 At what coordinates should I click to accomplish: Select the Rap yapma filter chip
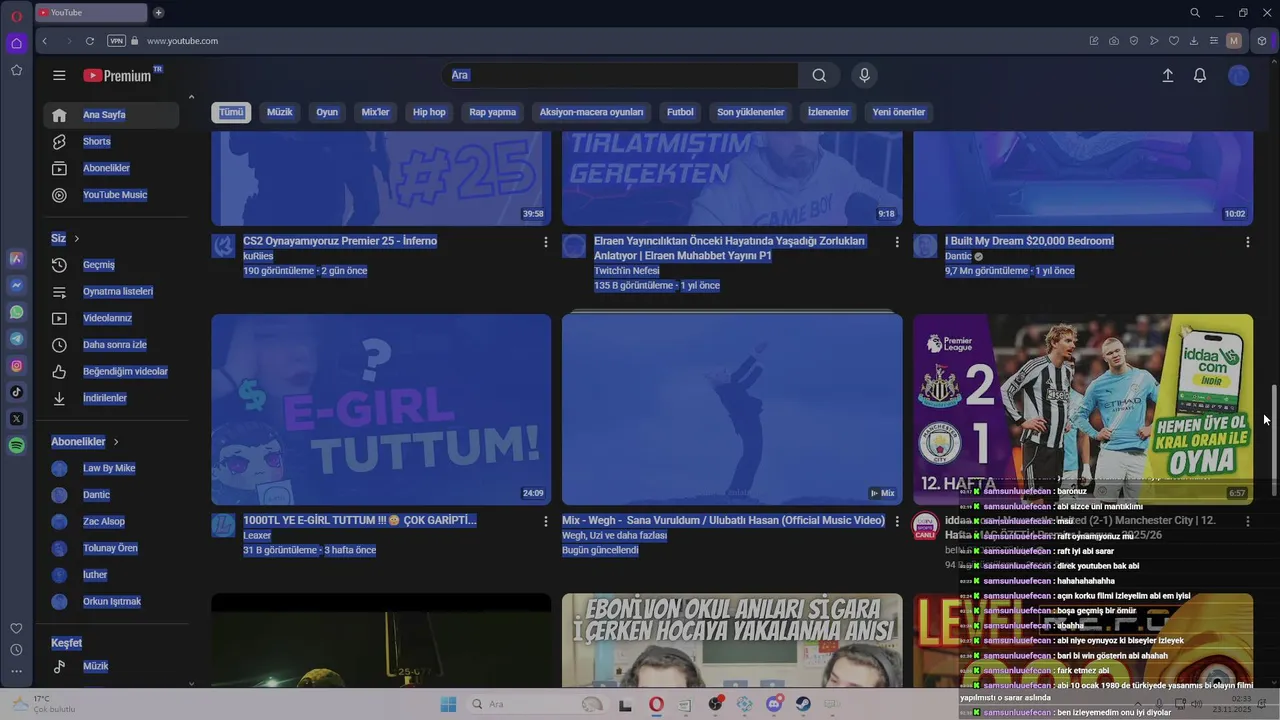493,112
